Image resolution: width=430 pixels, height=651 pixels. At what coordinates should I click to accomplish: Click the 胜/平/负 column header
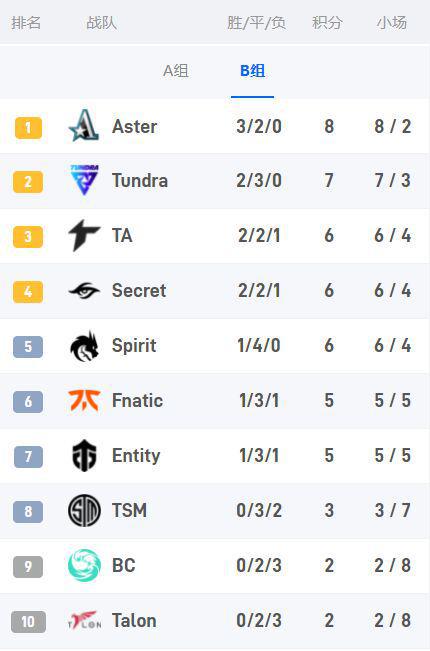tap(257, 22)
